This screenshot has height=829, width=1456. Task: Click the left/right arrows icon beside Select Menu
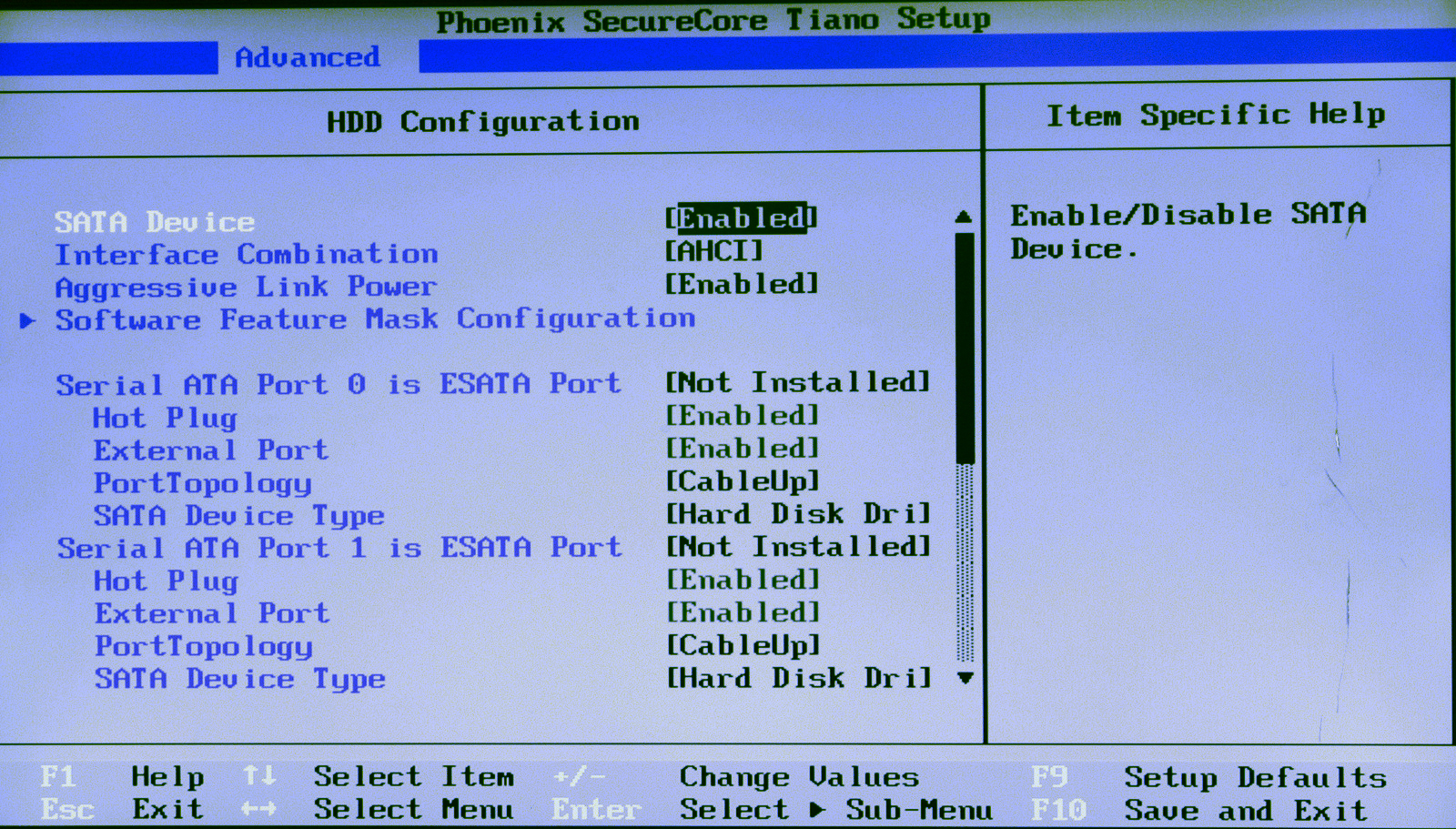(x=259, y=809)
